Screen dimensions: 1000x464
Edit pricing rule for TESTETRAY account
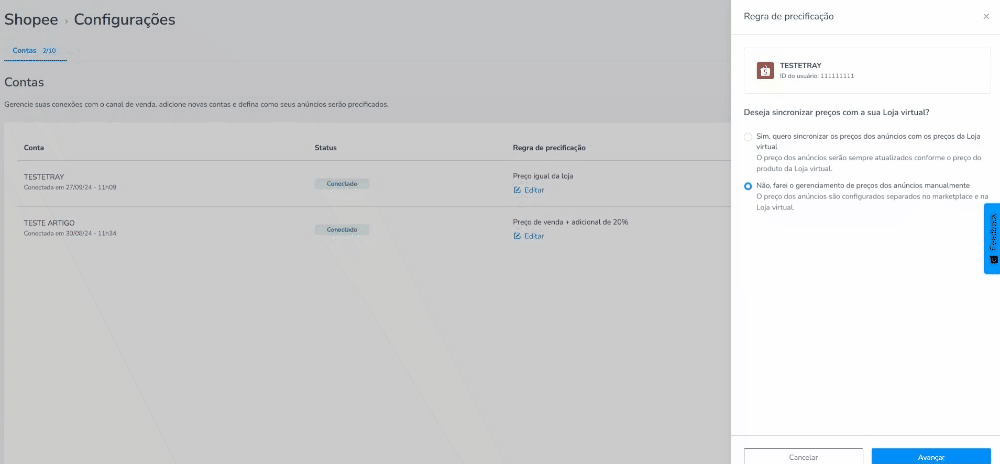529,190
